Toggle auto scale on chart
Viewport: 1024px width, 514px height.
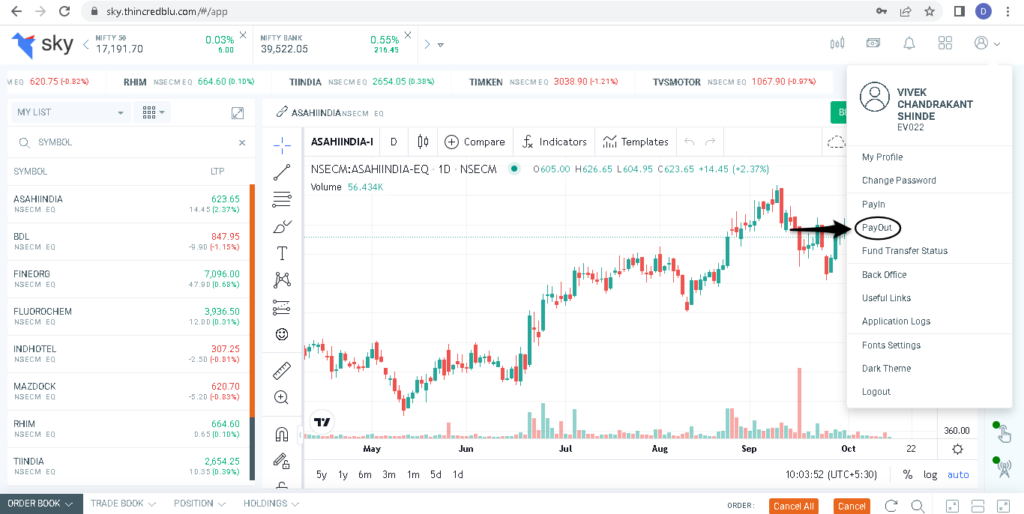[958, 475]
